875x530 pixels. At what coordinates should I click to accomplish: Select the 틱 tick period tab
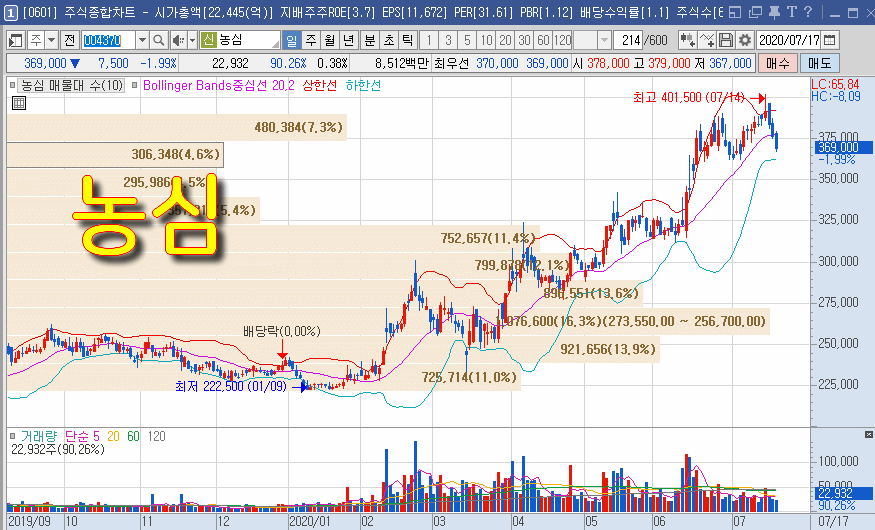click(408, 40)
